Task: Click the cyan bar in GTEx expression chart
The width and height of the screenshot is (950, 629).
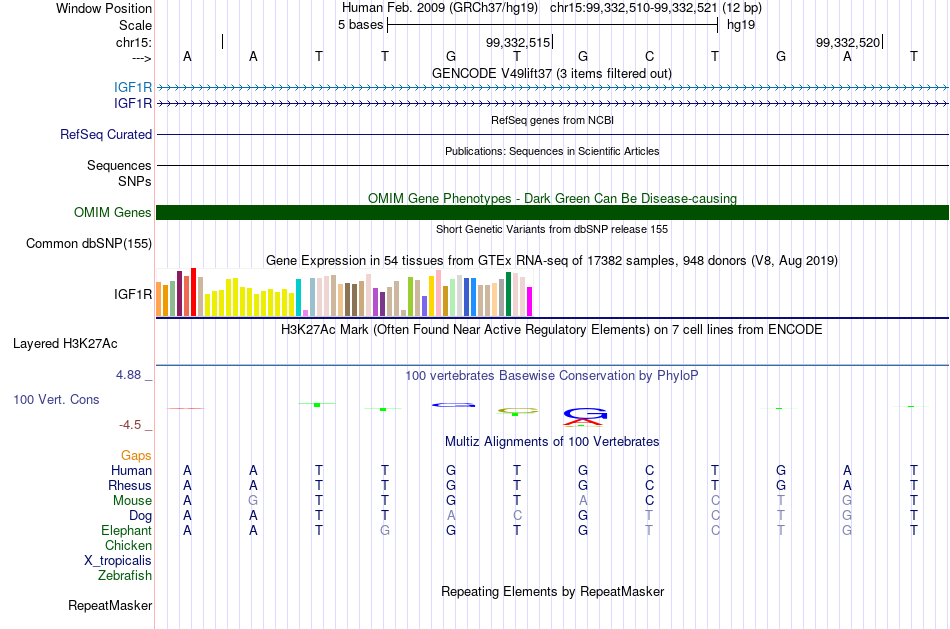Action: [298, 298]
